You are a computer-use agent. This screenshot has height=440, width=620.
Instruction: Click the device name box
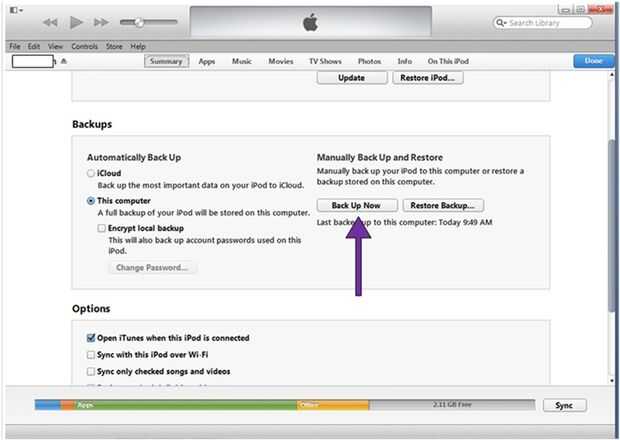click(33, 61)
